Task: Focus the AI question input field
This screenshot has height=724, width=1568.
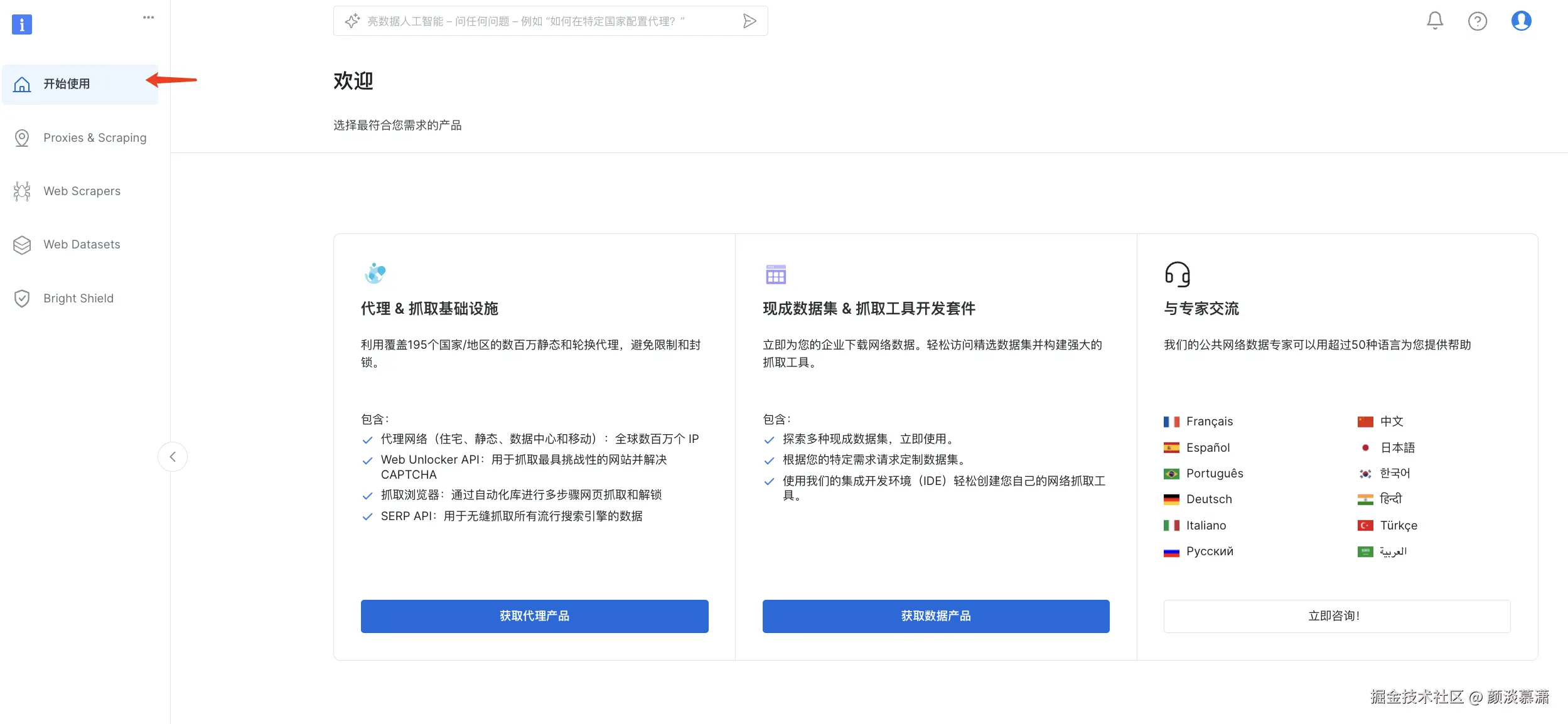Action: tap(540, 21)
